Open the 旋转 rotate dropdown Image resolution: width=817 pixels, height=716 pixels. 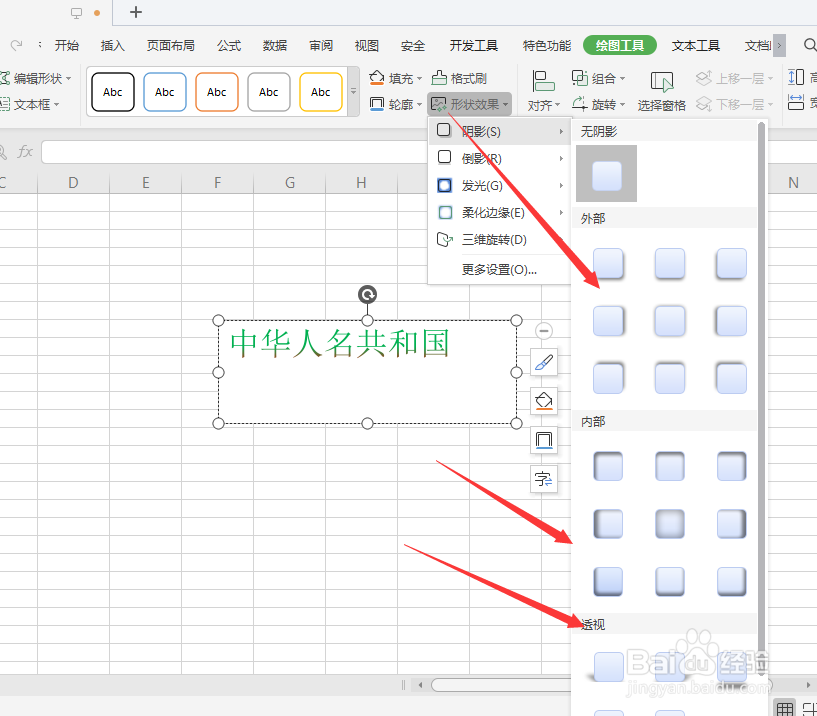(x=598, y=104)
